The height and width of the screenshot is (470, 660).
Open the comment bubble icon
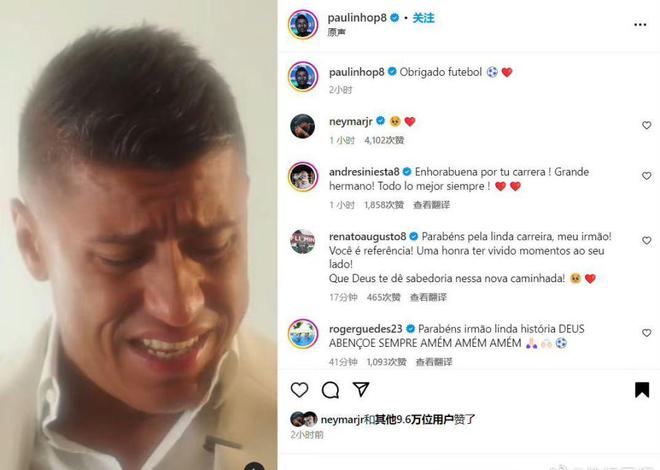tap(330, 390)
